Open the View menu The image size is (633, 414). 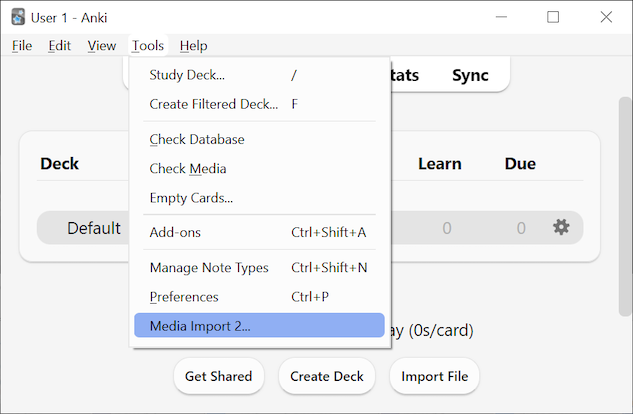click(102, 46)
